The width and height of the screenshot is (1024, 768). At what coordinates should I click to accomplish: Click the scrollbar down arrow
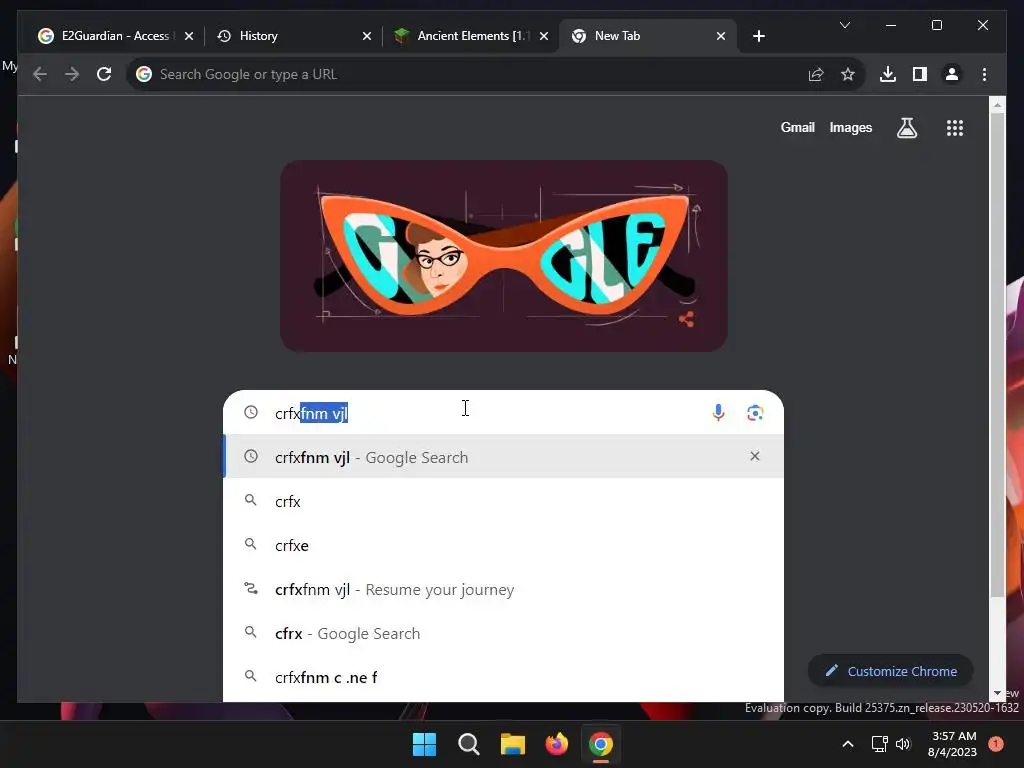click(x=997, y=693)
